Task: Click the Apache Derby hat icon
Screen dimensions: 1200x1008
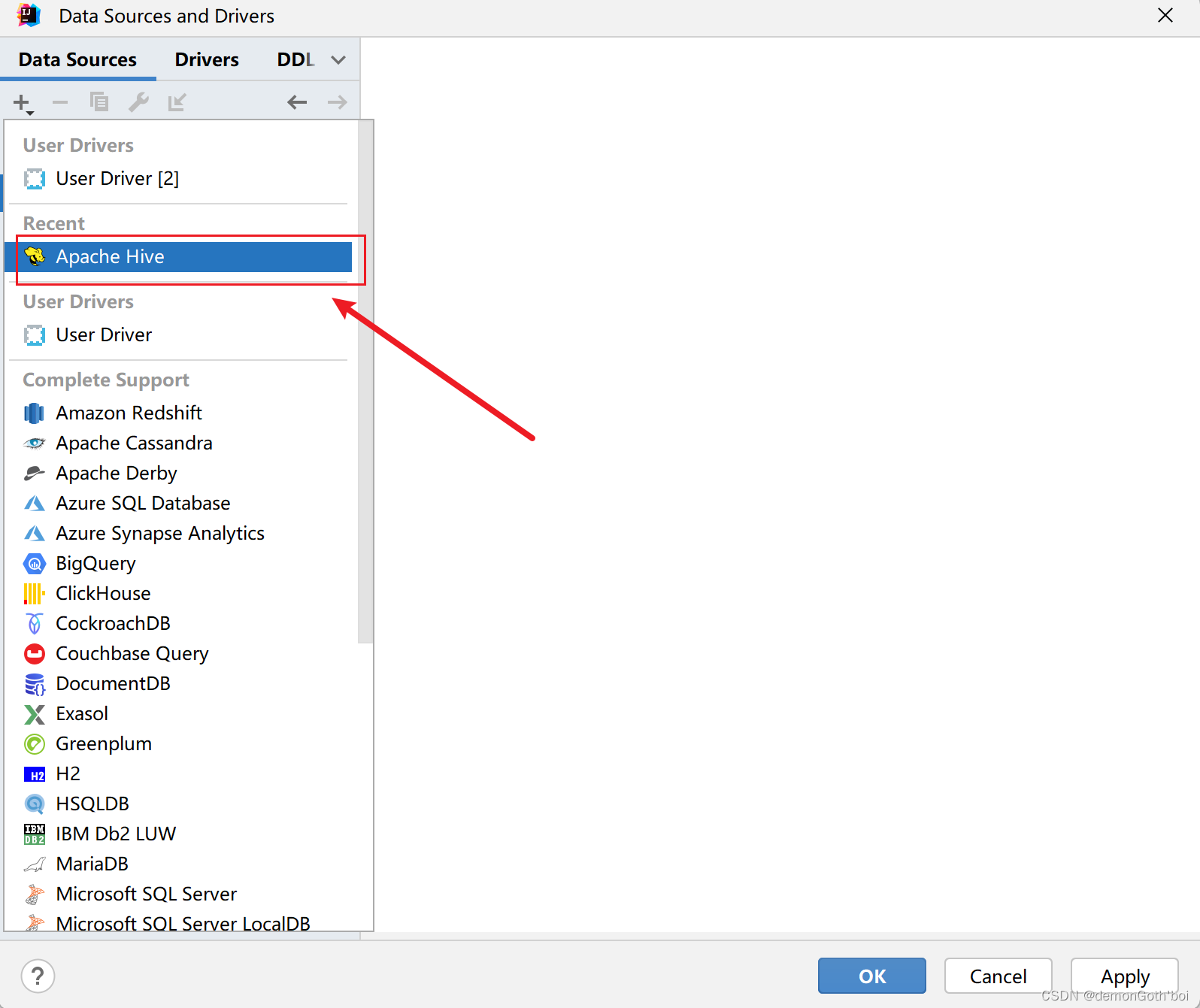Action: click(35, 473)
